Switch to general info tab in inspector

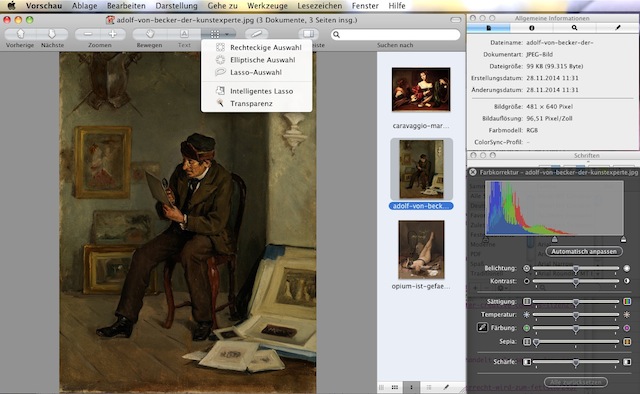489,28
